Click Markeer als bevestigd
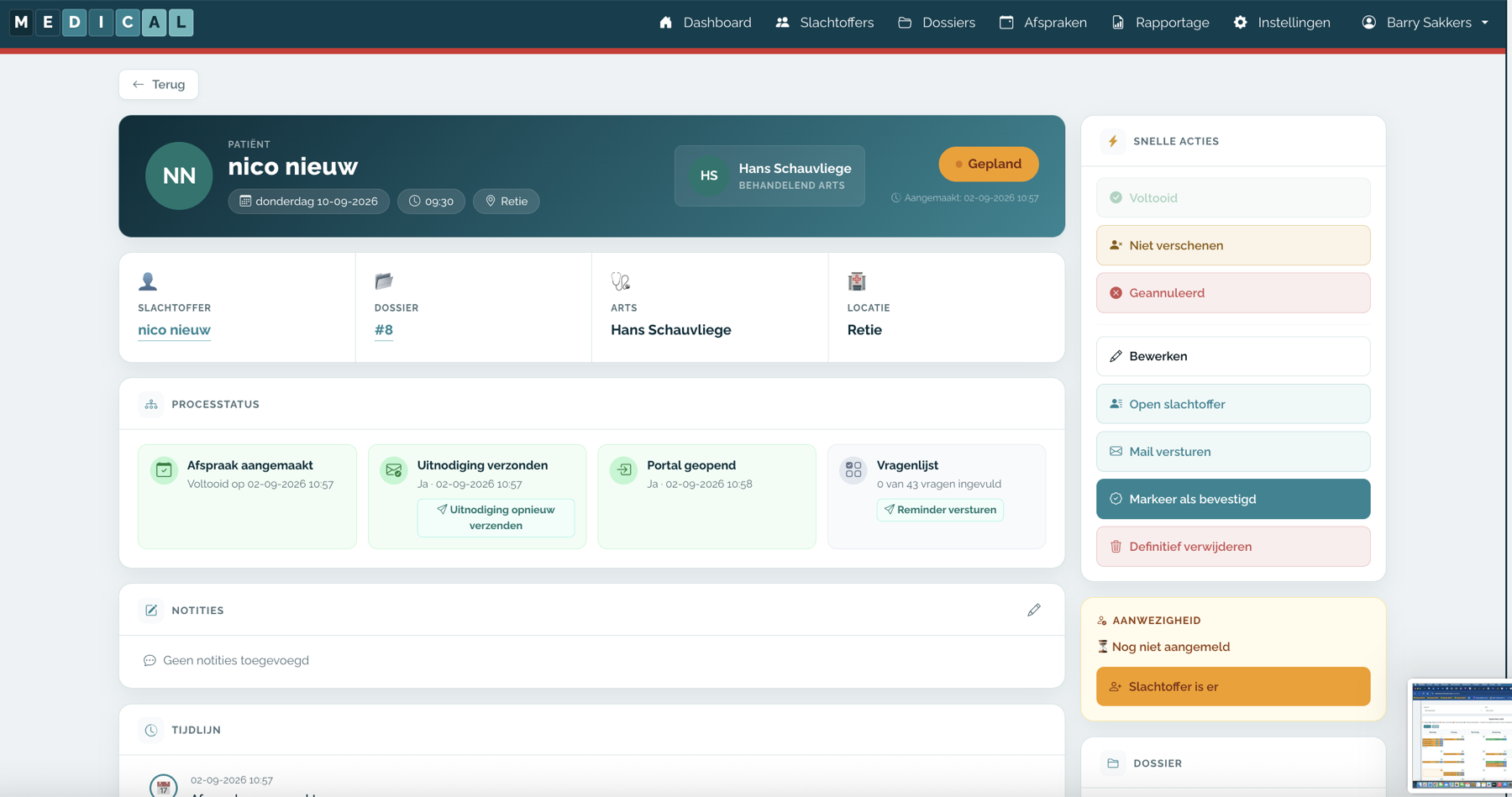The height and width of the screenshot is (797, 1512). 1233,499
